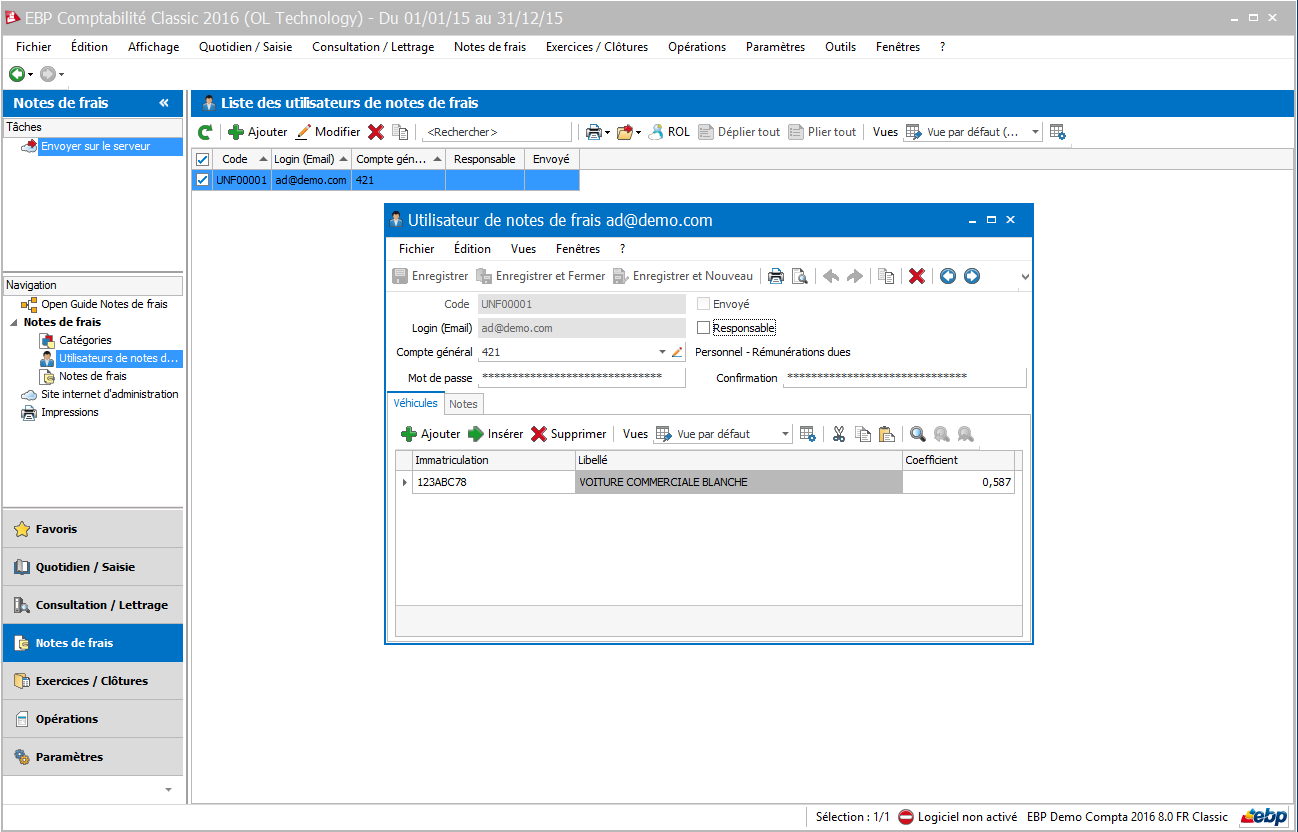Open the Vue par défaut views dropdown
Screen dimensions: 1298x832
click(x=1037, y=131)
